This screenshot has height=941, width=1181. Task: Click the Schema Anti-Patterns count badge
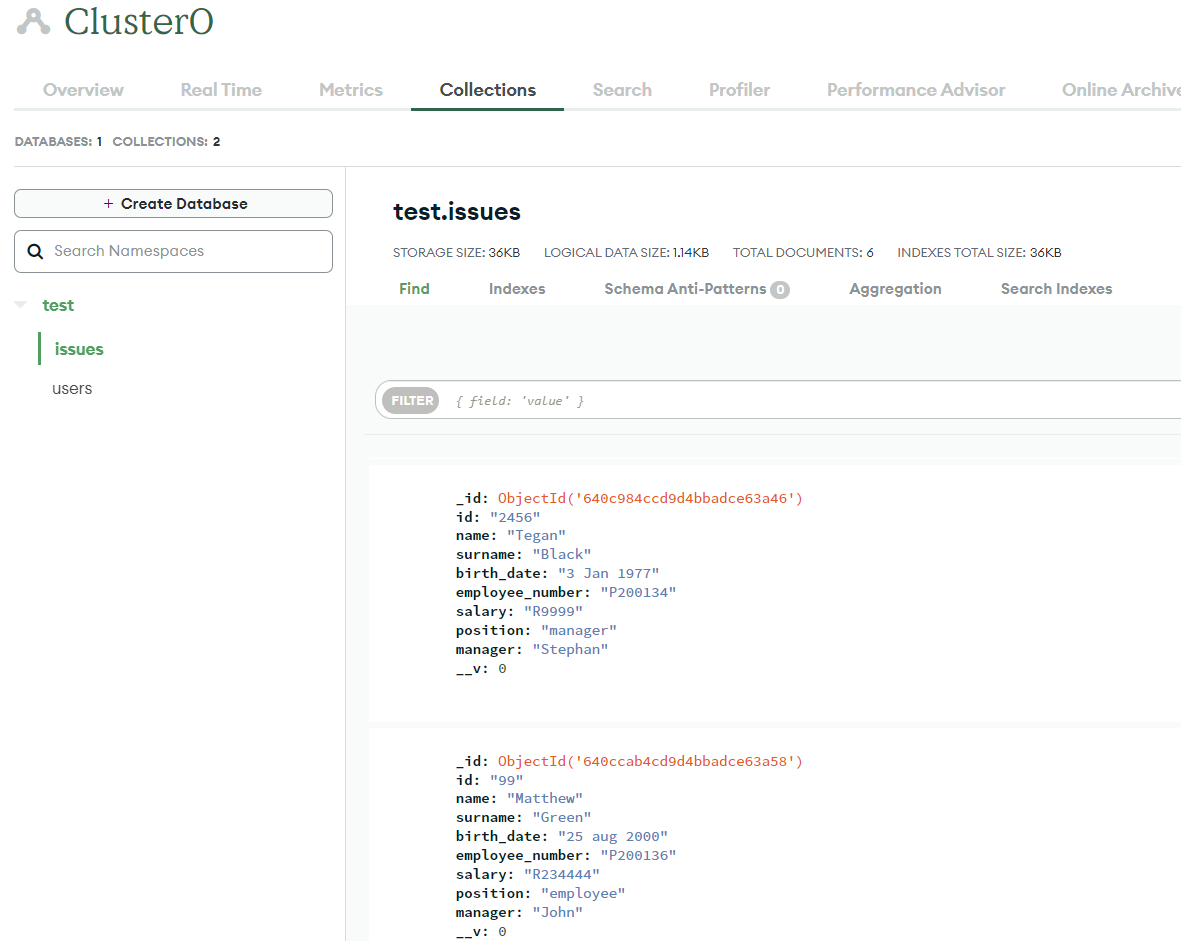[780, 290]
